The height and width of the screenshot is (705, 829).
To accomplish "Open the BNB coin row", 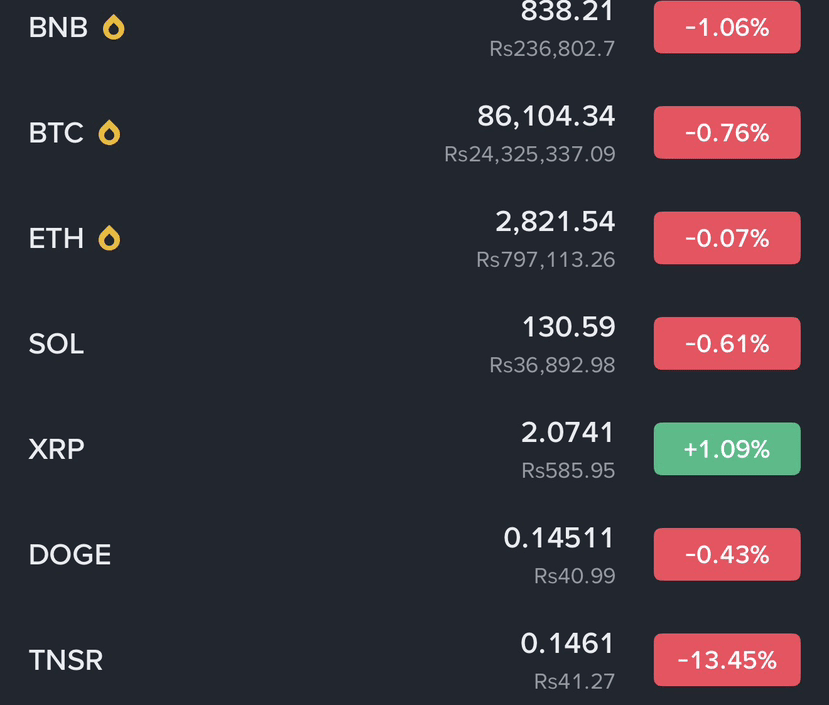I will 414,27.
